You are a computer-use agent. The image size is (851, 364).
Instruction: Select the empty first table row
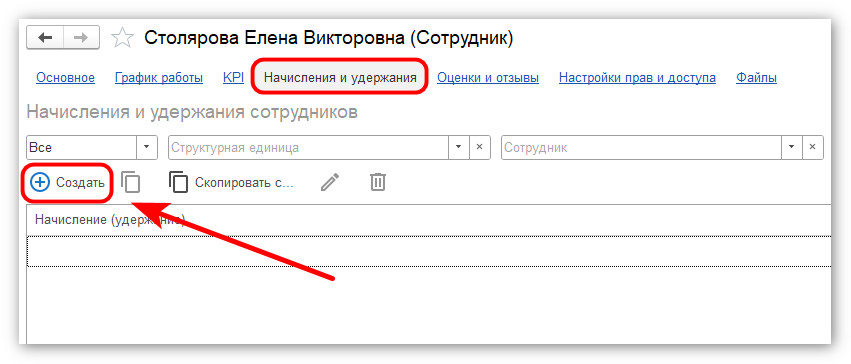[x=429, y=251]
